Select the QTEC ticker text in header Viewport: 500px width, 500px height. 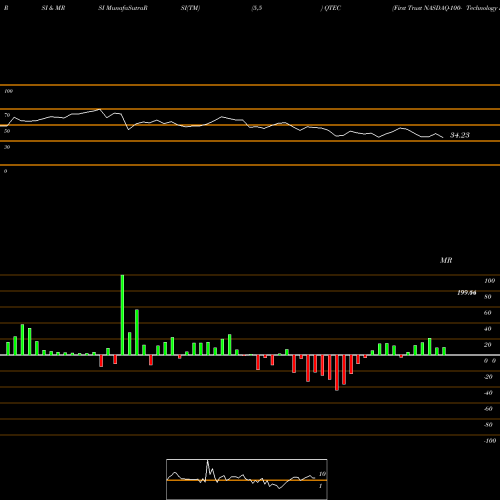(x=333, y=8)
